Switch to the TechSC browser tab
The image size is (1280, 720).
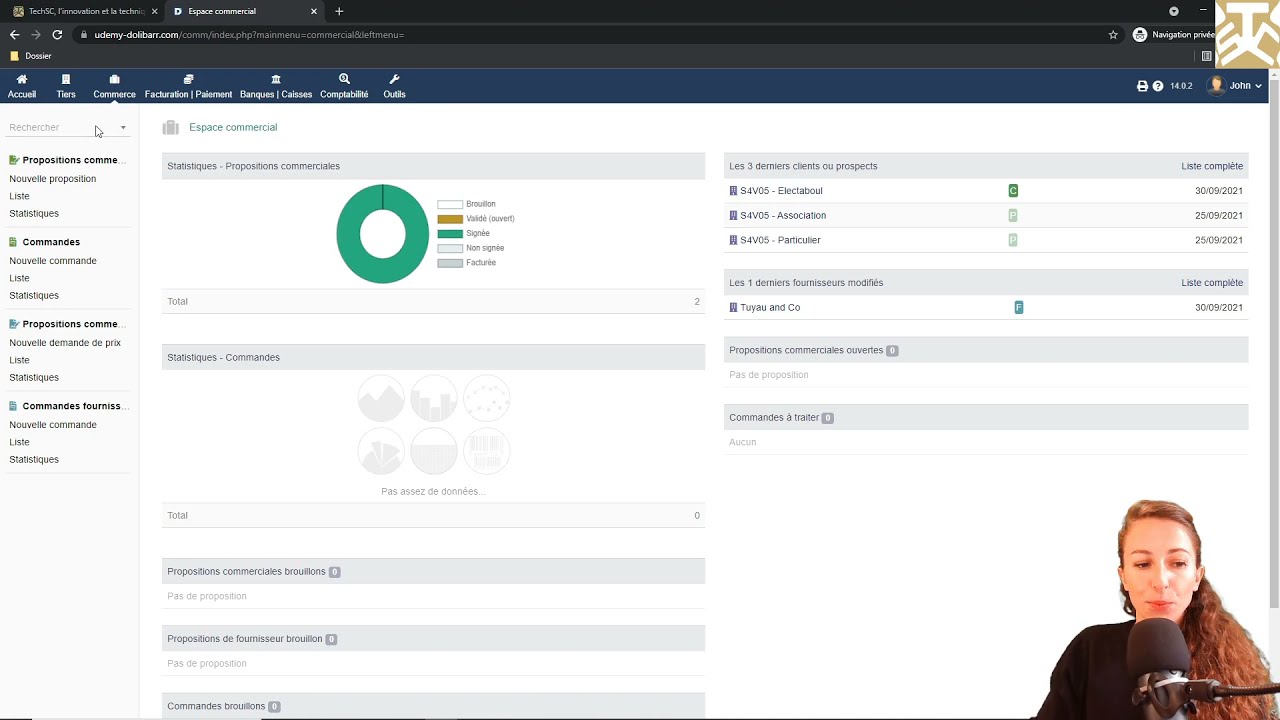tap(85, 11)
